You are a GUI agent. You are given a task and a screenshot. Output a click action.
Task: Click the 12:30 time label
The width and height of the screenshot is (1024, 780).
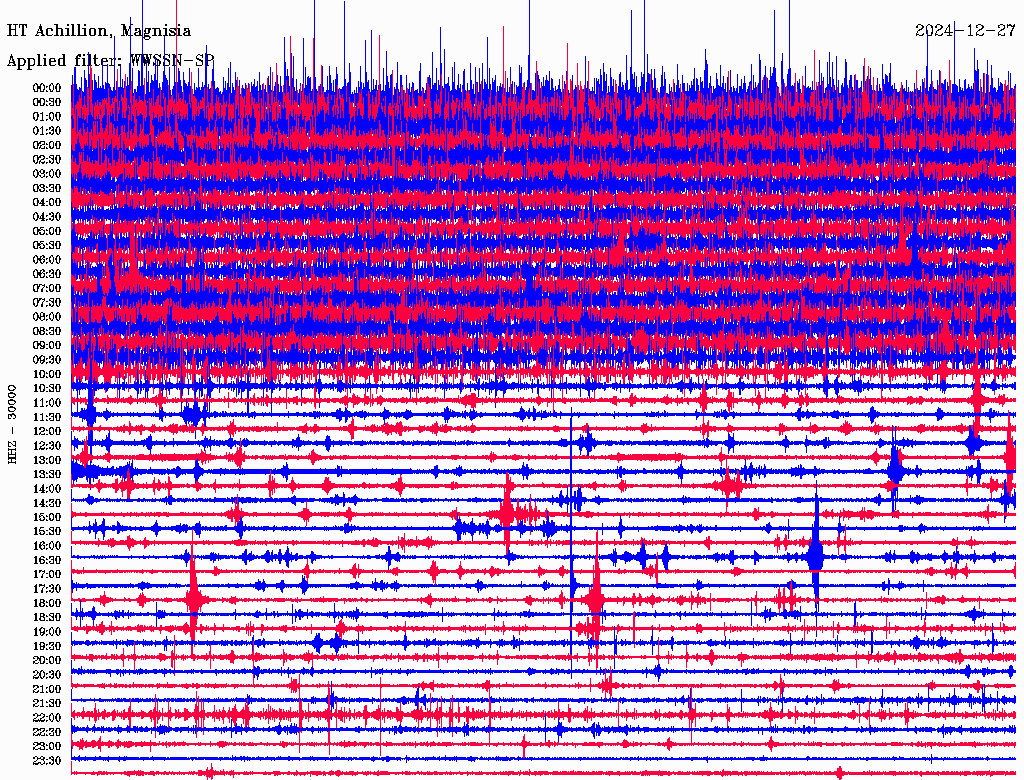(47, 446)
